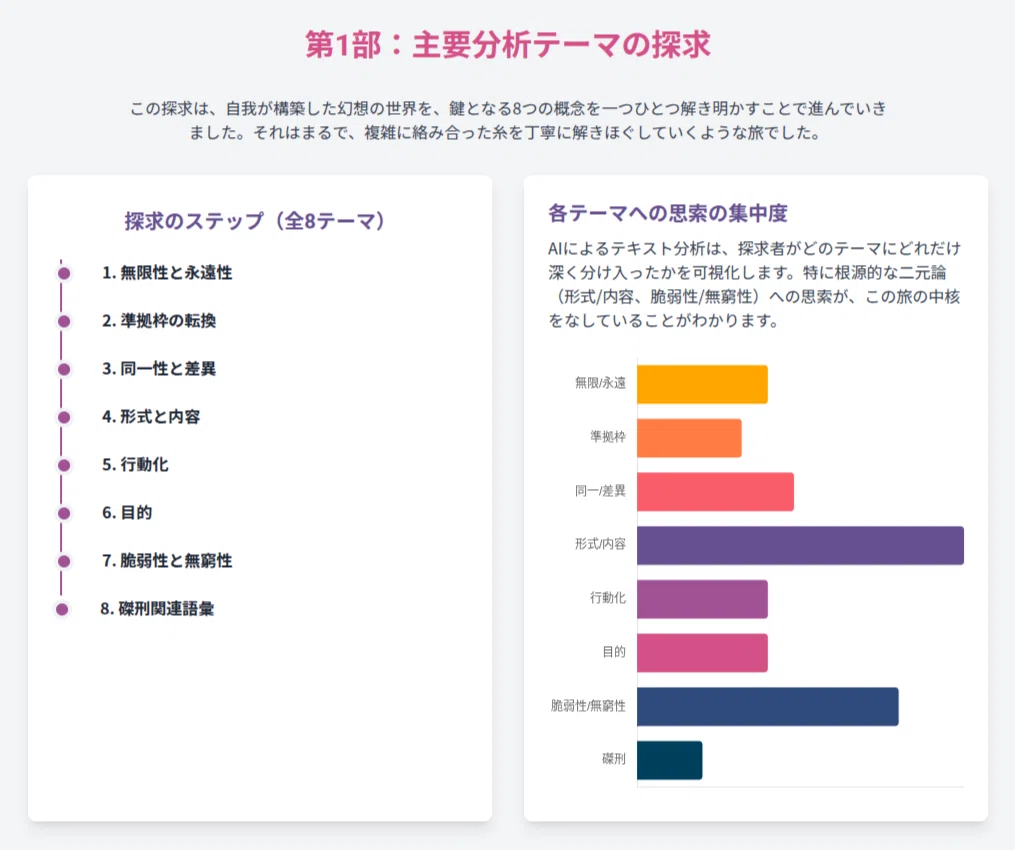Click the timeline dot beside 準拠枠の転換

63,321
